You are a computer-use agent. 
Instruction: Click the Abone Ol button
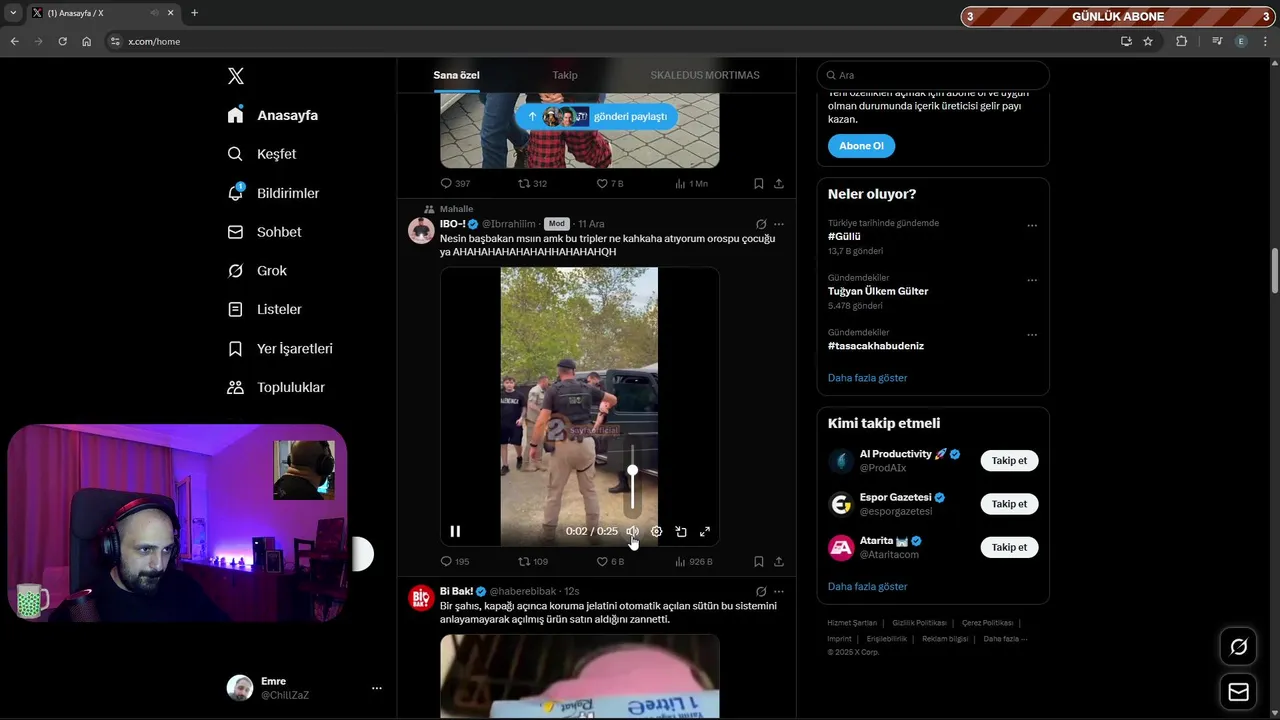861,146
